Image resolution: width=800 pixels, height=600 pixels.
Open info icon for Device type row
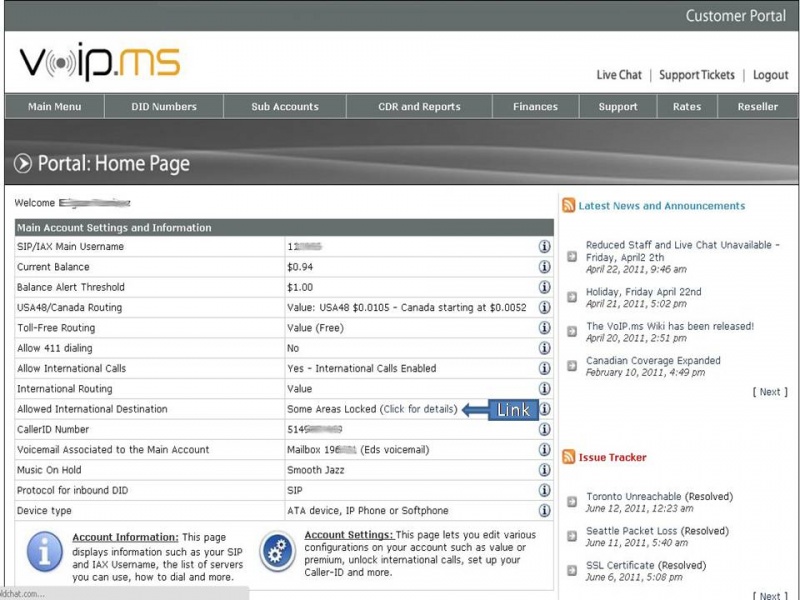(544, 510)
